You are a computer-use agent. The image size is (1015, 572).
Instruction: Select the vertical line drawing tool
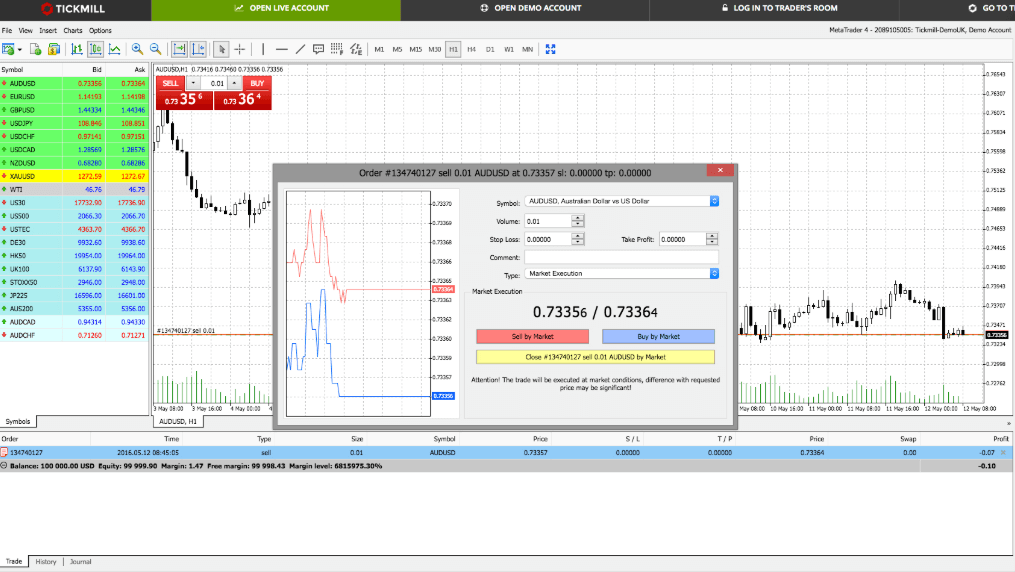pyautogui.click(x=263, y=49)
